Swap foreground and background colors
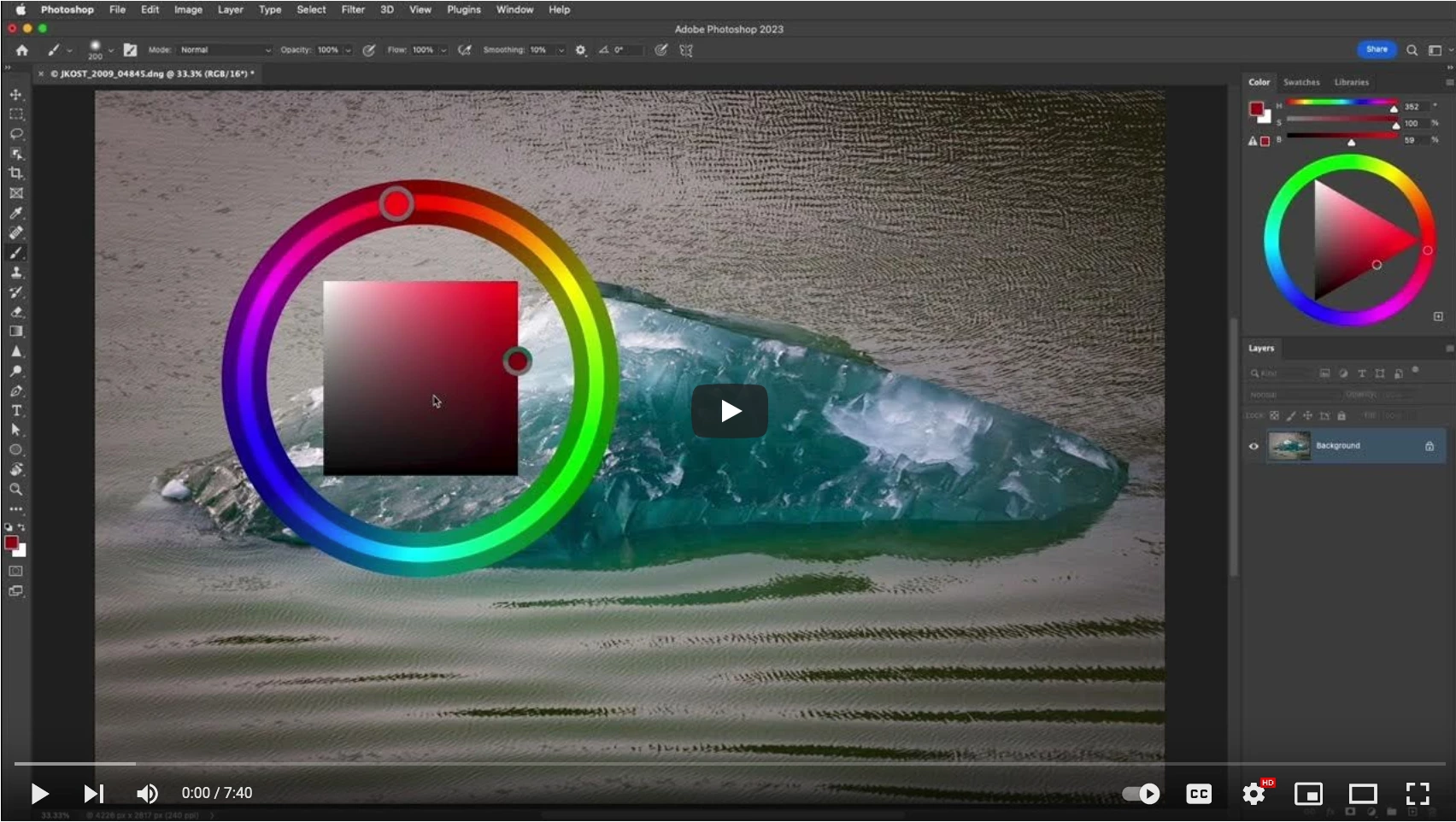The height and width of the screenshot is (822, 1456). (x=22, y=527)
